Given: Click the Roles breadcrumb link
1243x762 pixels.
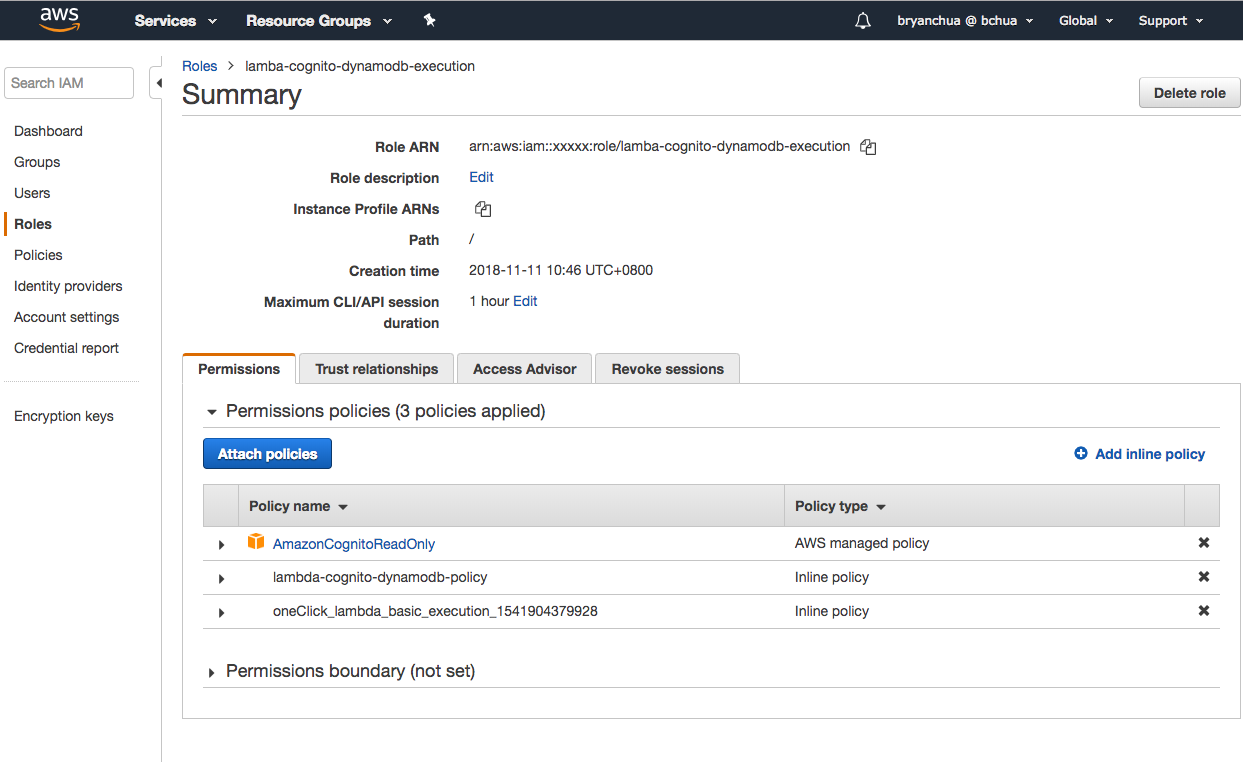Looking at the screenshot, I should point(199,66).
